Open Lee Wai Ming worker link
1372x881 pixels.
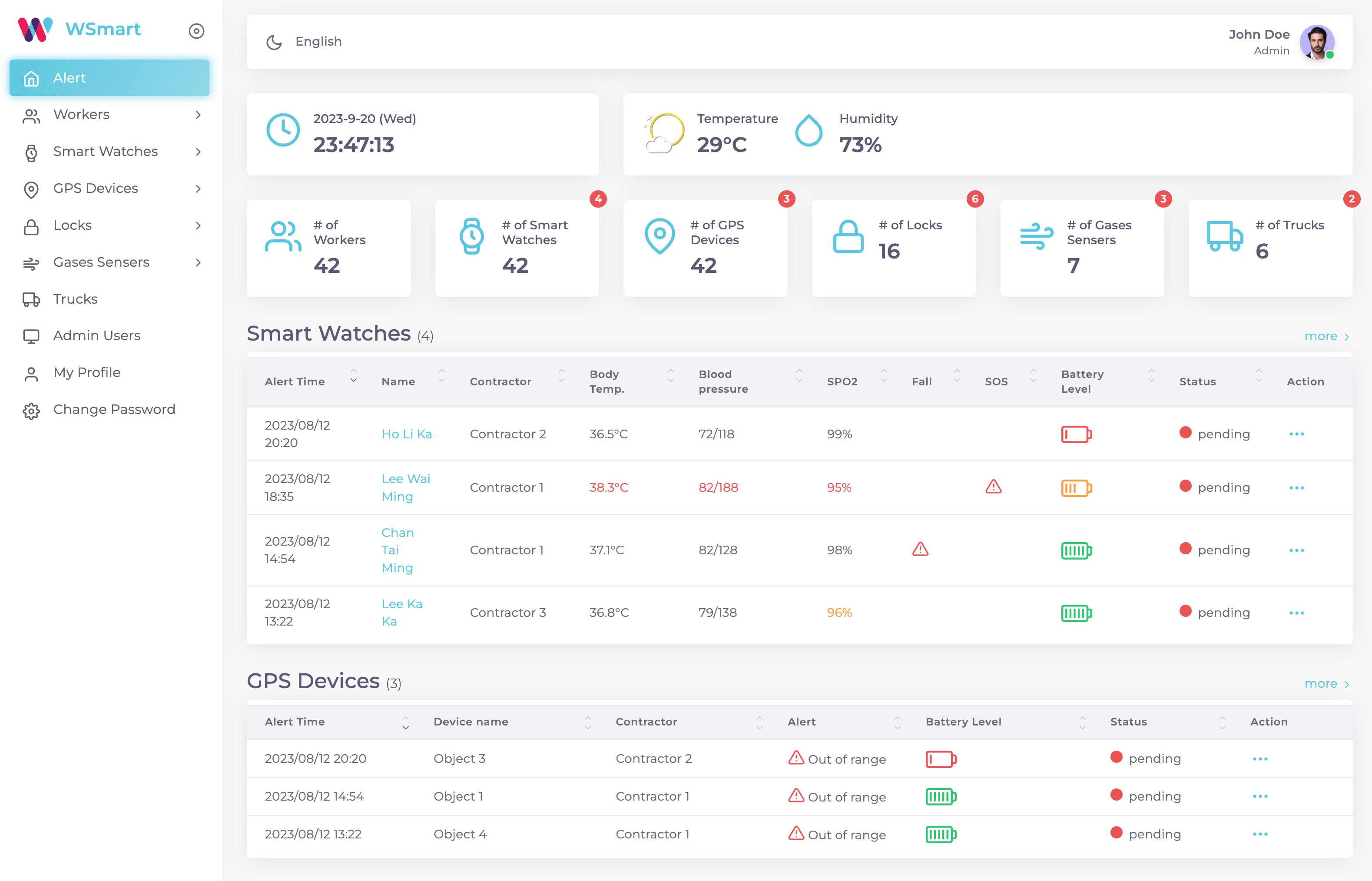pos(406,488)
